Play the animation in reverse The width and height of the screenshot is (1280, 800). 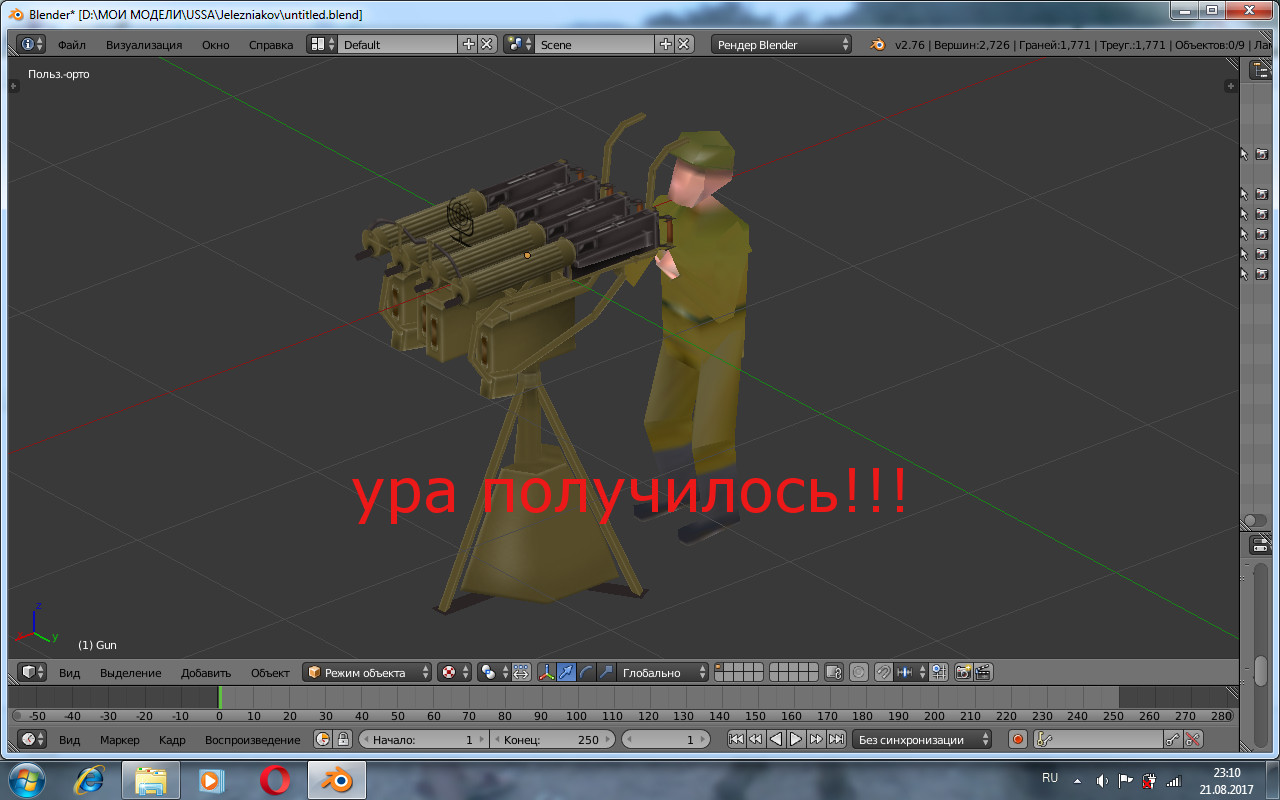[776, 739]
